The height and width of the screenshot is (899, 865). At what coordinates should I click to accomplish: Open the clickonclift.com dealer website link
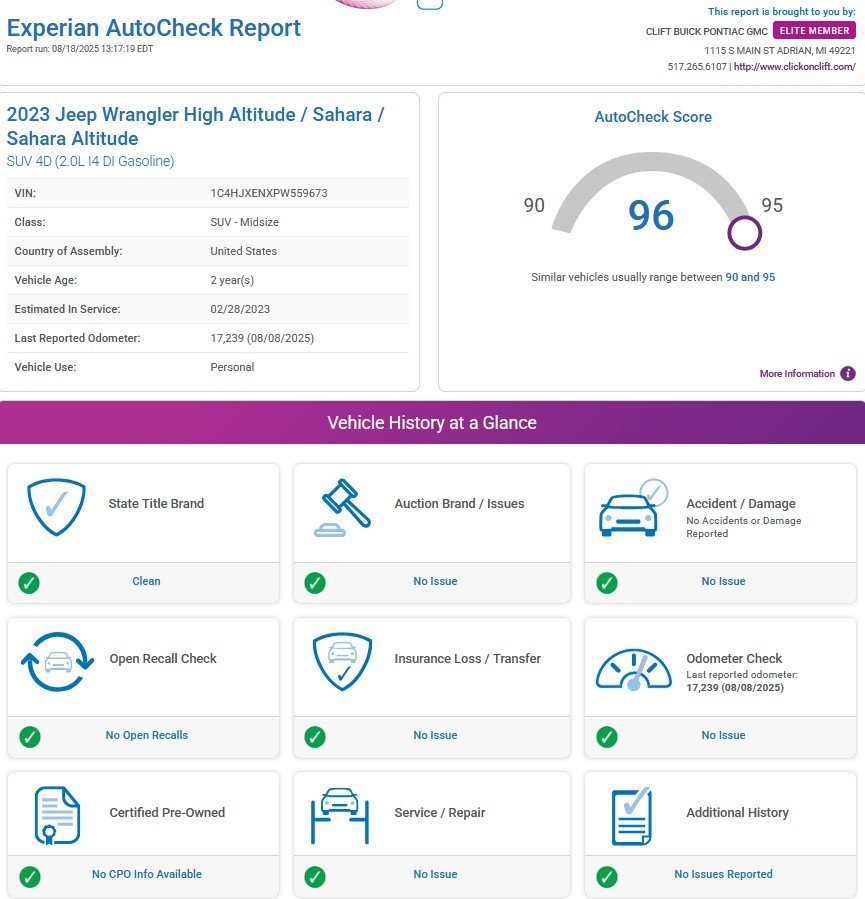pyautogui.click(x=795, y=67)
